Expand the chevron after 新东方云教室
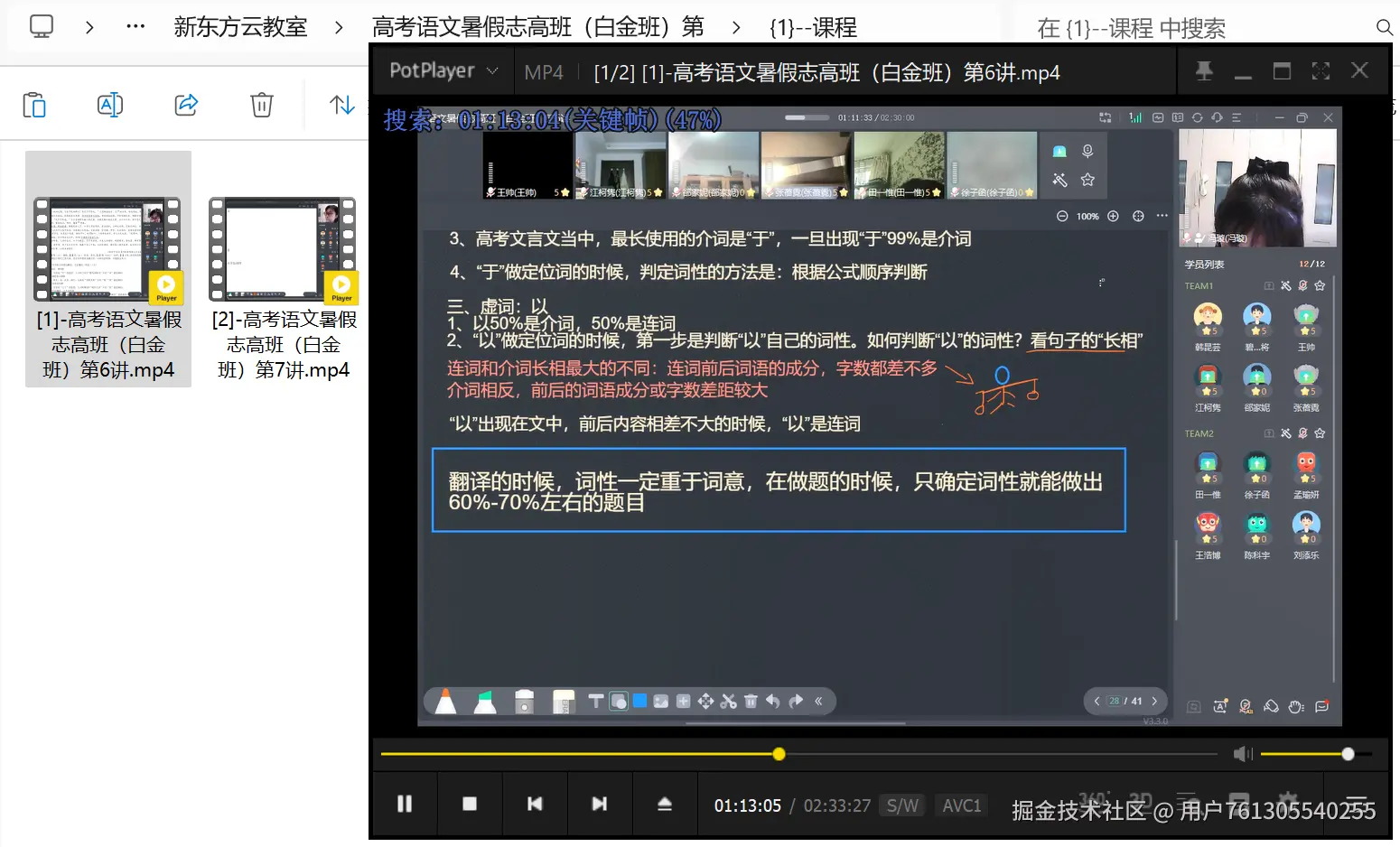Viewport: 1400px width, 847px height. point(339,27)
